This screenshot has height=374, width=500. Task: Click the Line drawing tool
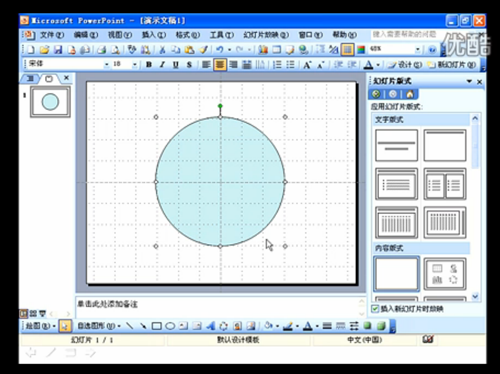(130, 326)
